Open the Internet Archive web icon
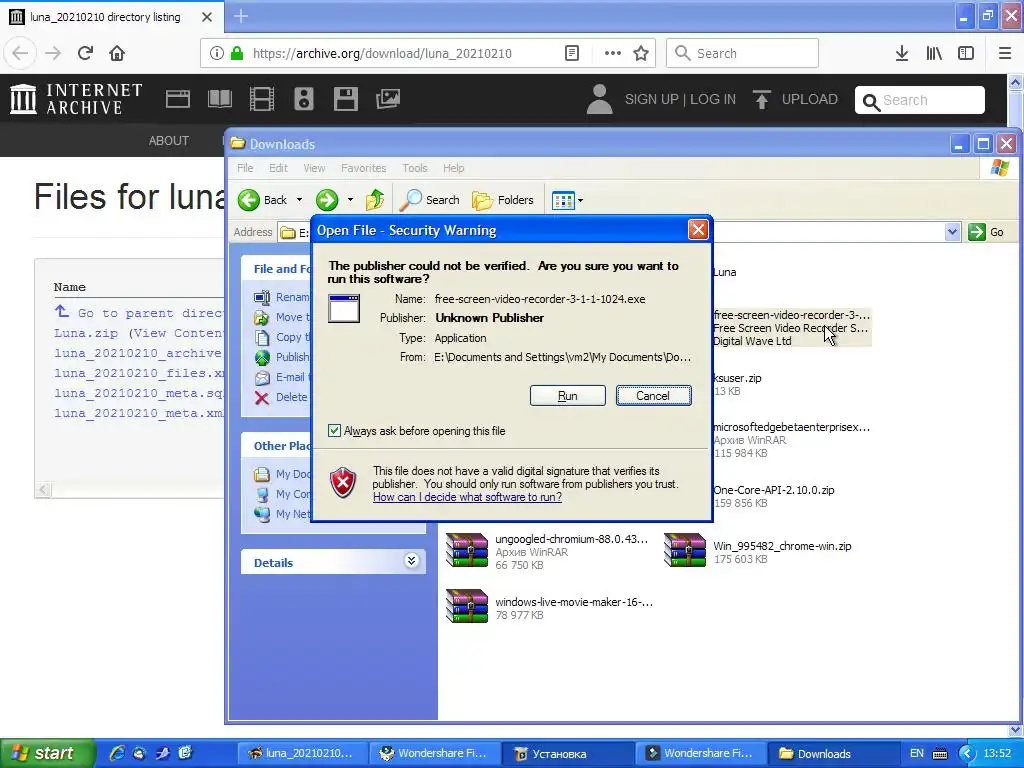1024x768 pixels. click(x=178, y=99)
